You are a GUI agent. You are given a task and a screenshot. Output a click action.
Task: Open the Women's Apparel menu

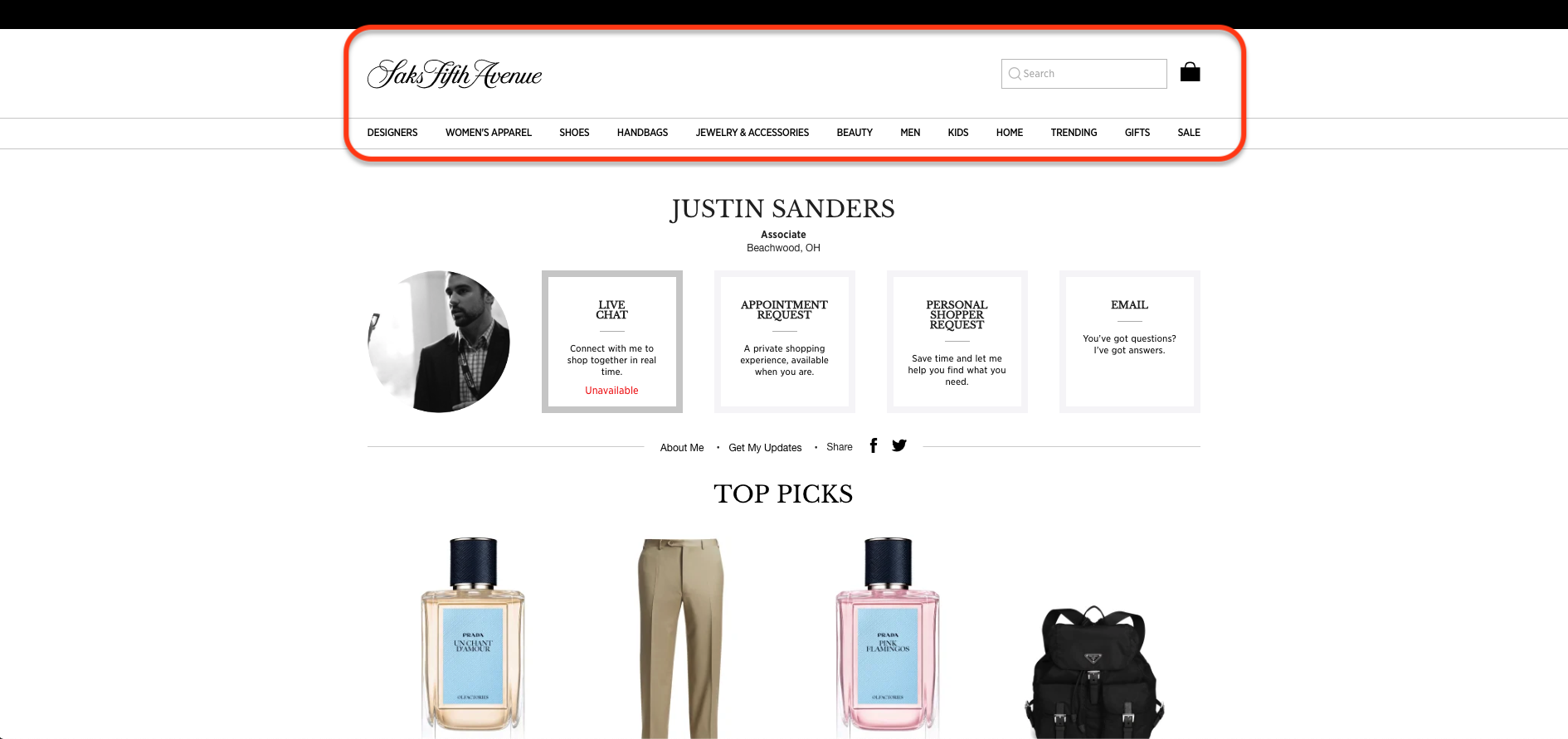pos(489,133)
